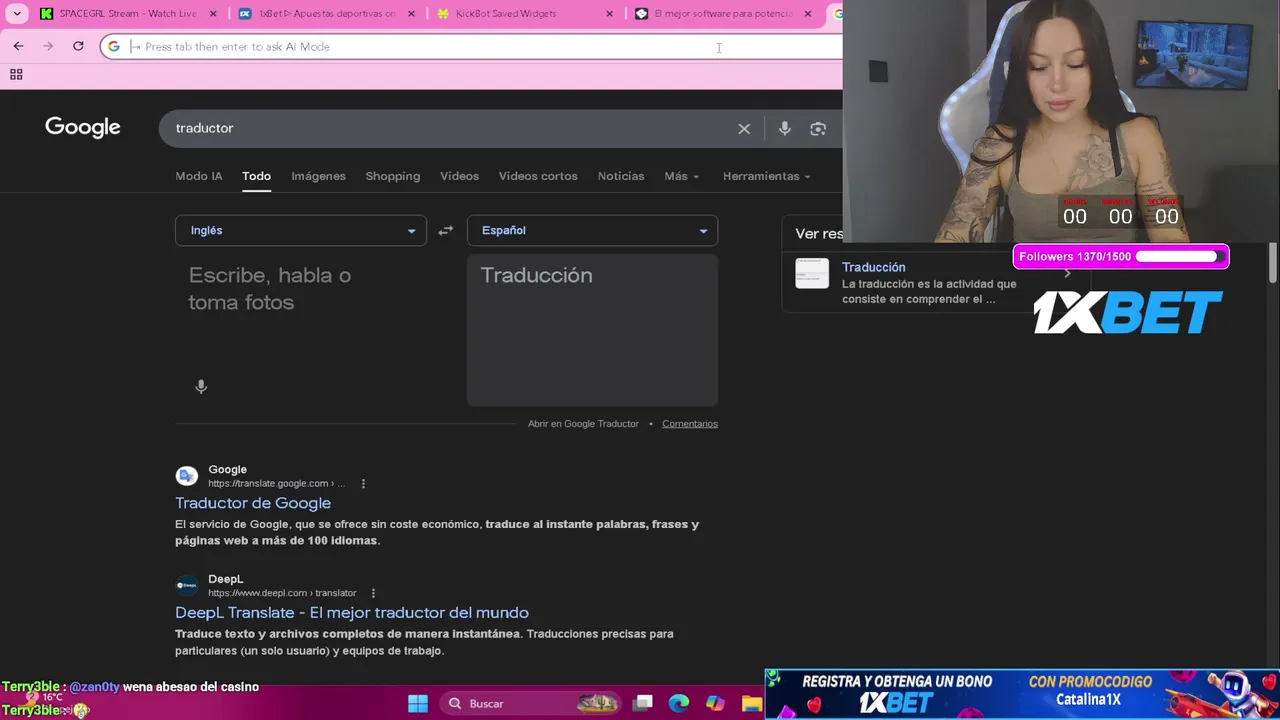Image resolution: width=1280 pixels, height=720 pixels.
Task: Open Abrir en Google Traductor link
Action: click(583, 424)
